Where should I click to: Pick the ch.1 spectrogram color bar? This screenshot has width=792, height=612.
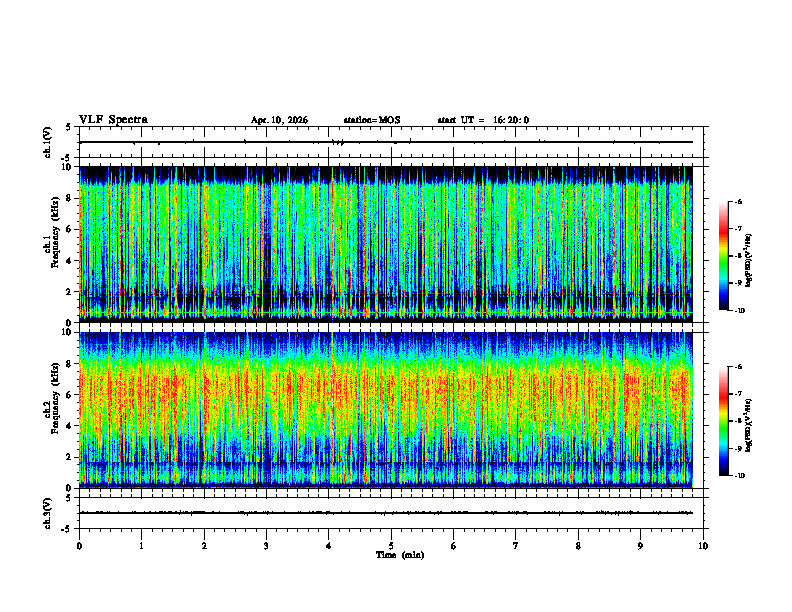pos(723,256)
